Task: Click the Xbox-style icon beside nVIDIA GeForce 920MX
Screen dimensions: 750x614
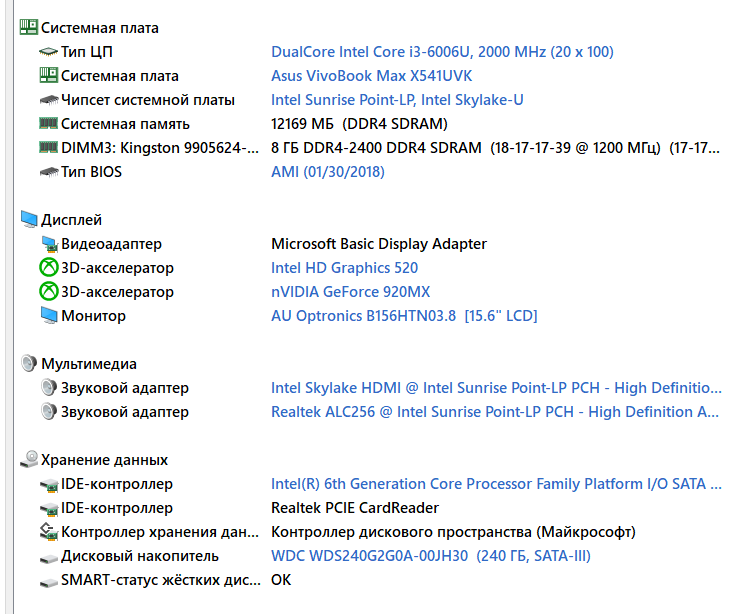Action: tap(48, 291)
